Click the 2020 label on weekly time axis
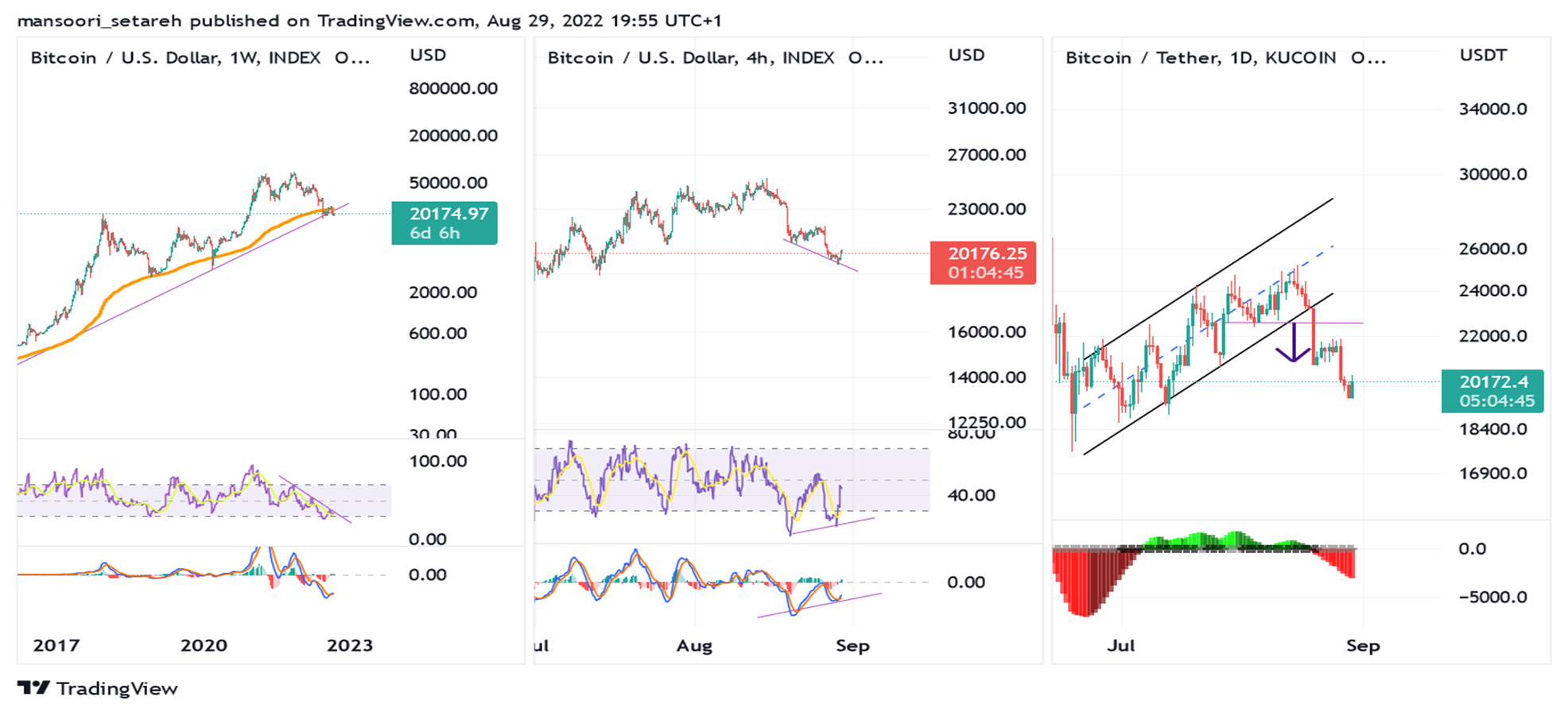Image resolution: width=1568 pixels, height=712 pixels. 204,645
